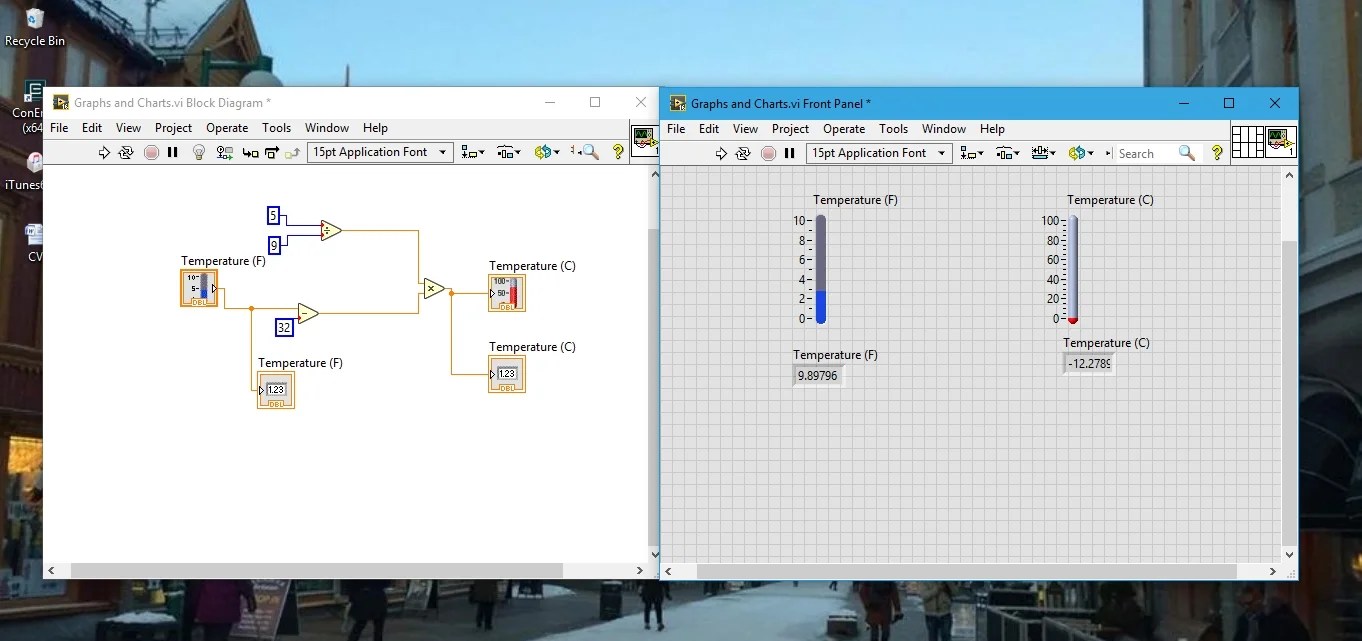Open the 15pt Application Font dropdown
The height and width of the screenshot is (641, 1362).
click(x=379, y=152)
